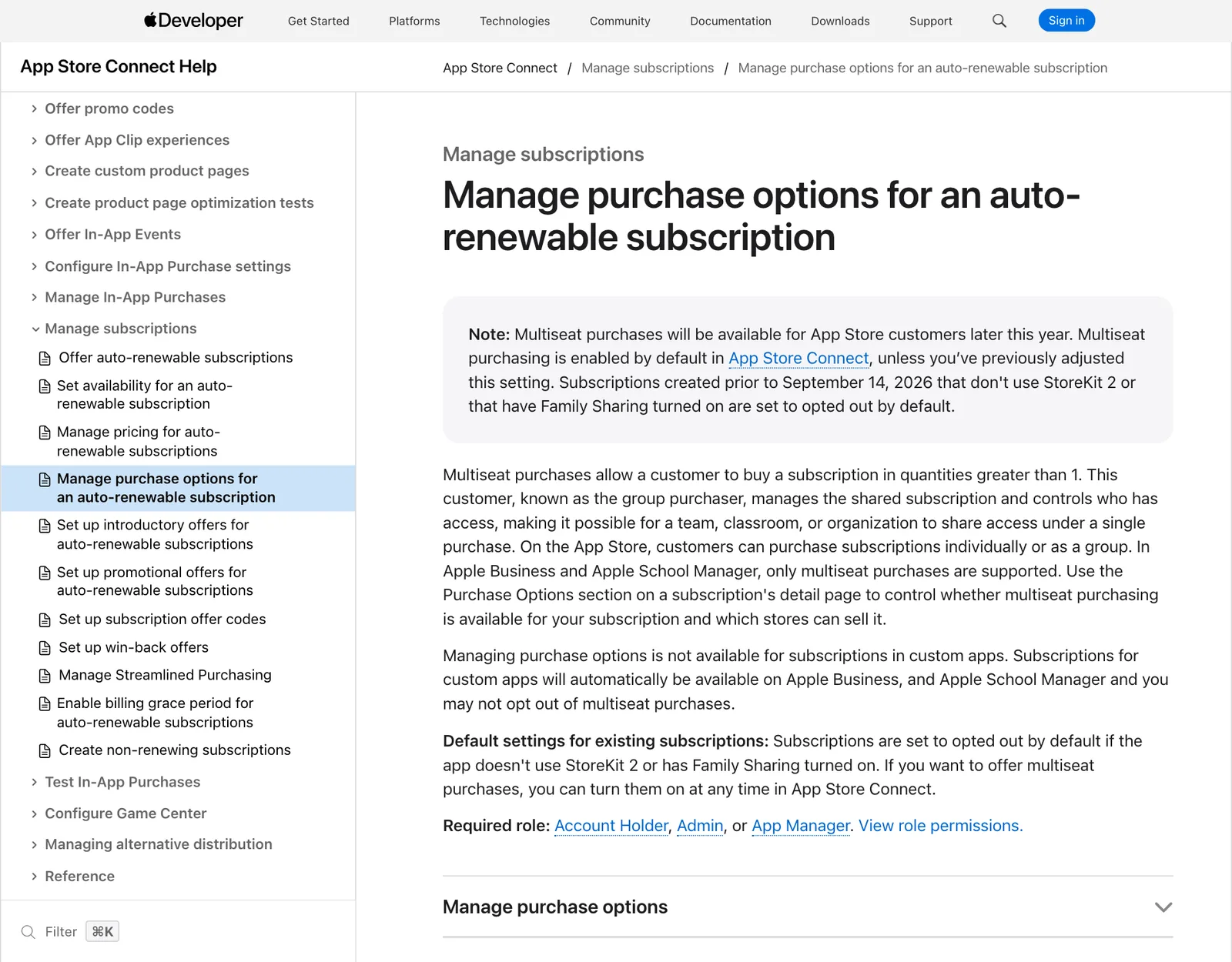Expand Managing alternative distribution section
This screenshot has width=1232, height=962.
click(34, 845)
